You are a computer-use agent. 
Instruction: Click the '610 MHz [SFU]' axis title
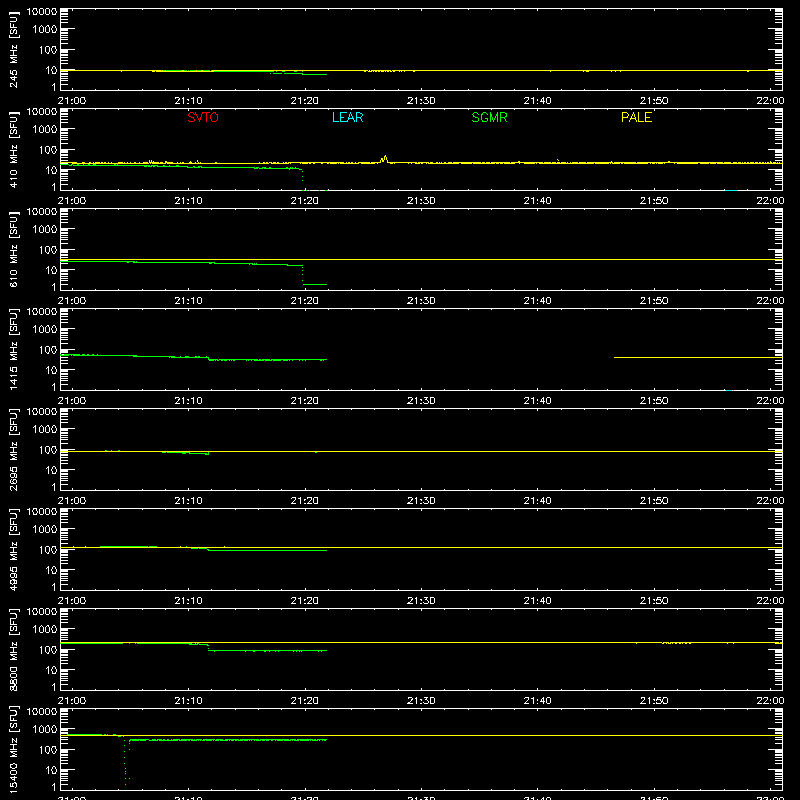click(x=13, y=249)
